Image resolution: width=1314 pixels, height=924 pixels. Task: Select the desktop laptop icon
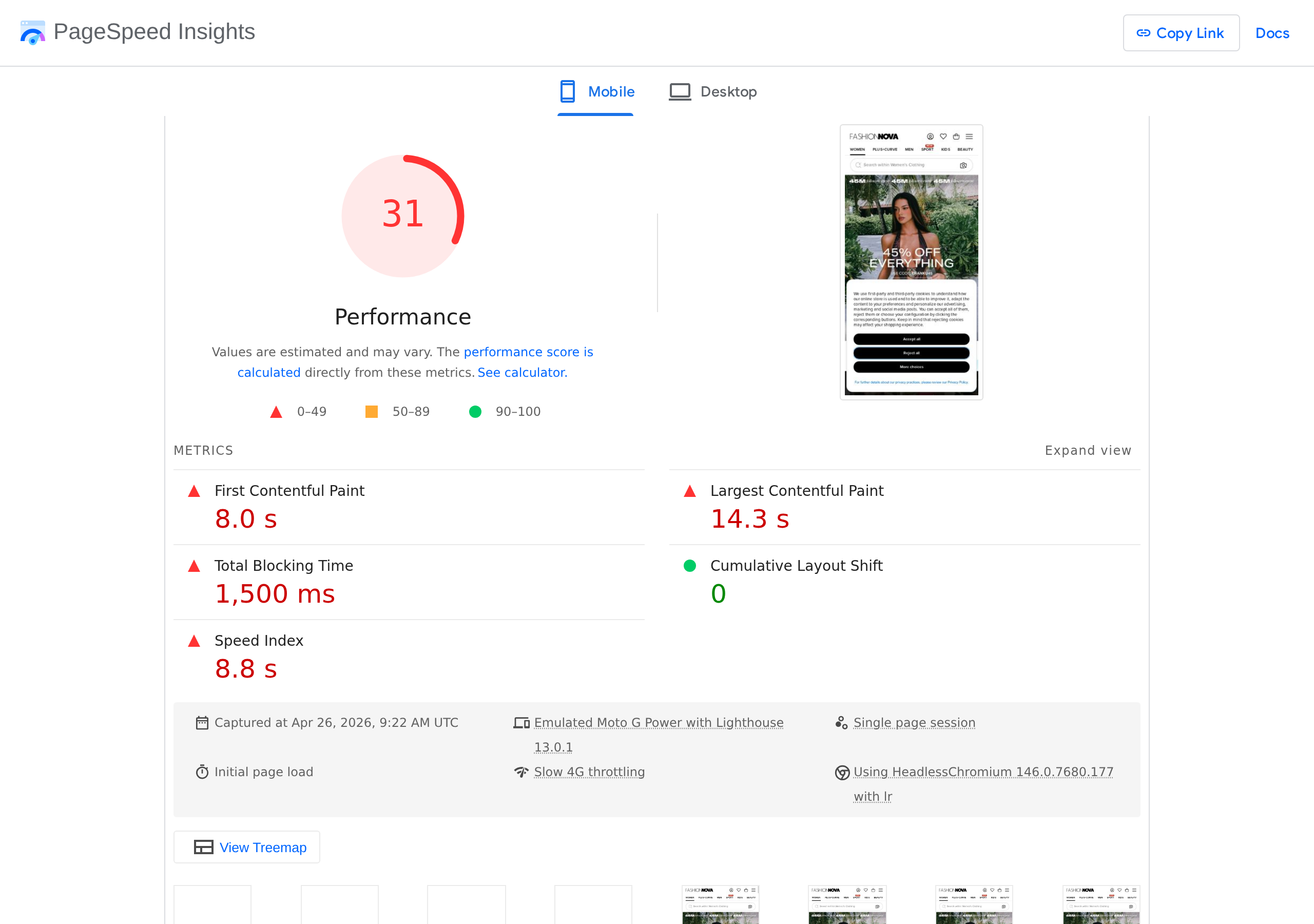coord(680,90)
